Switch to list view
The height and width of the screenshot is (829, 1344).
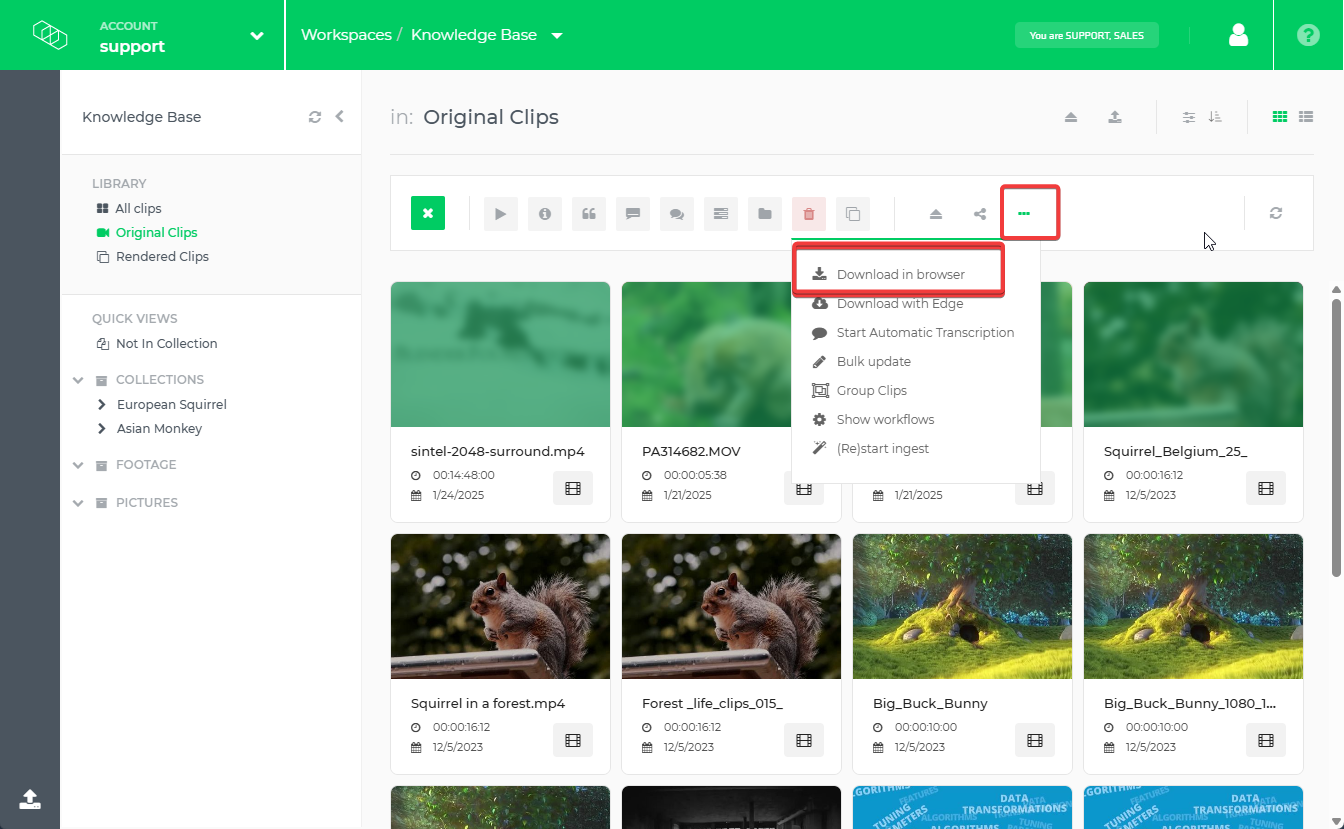(1306, 117)
